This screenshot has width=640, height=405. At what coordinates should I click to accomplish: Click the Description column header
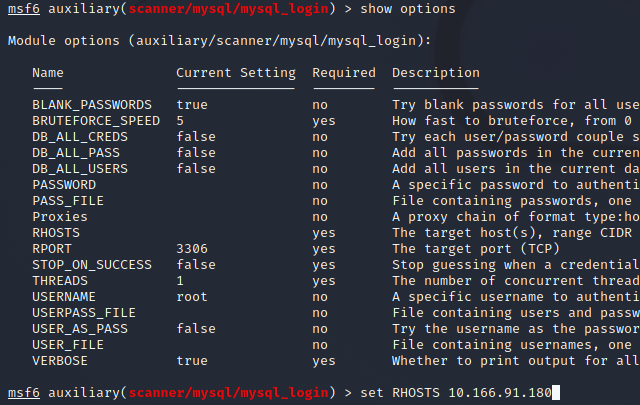click(x=436, y=72)
